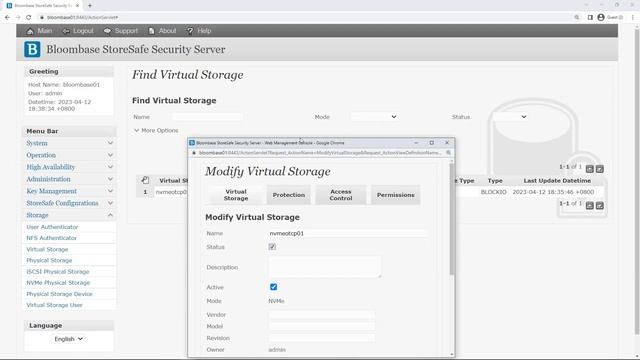This screenshot has width=640, height=360.
Task: Switch to the Protection tab
Action: (x=289, y=195)
